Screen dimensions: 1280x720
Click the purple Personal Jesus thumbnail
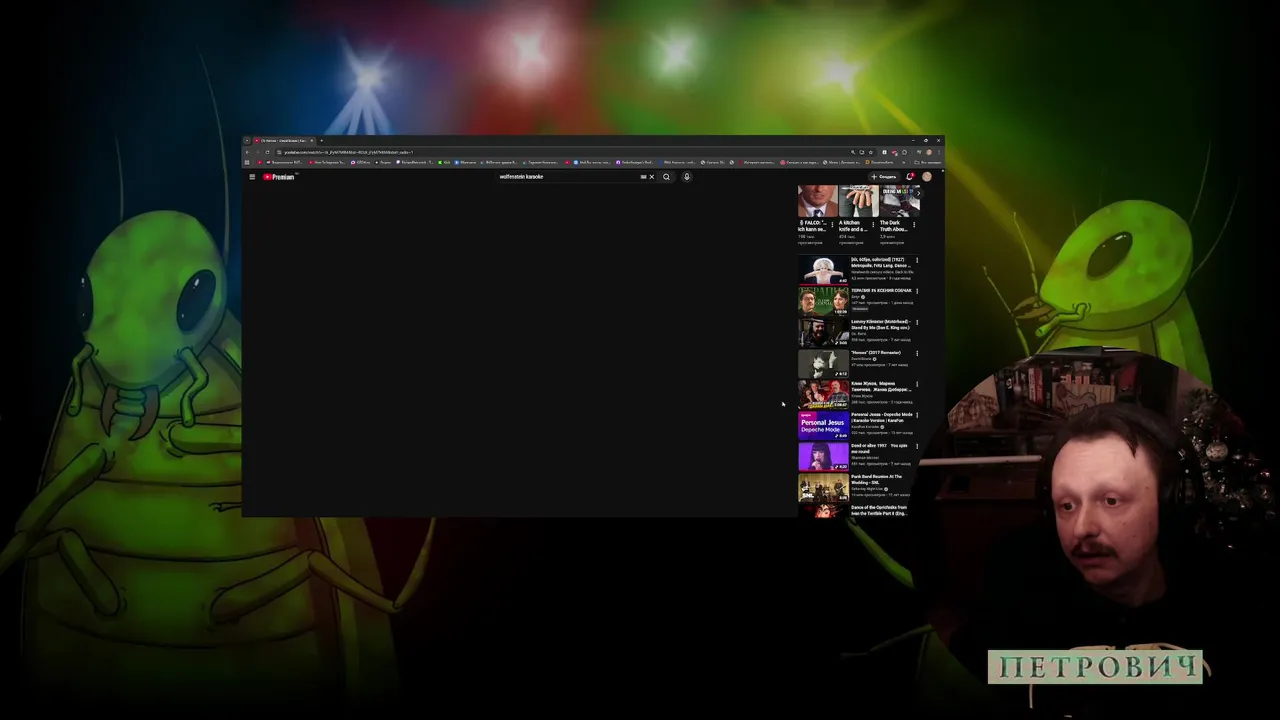[823, 425]
